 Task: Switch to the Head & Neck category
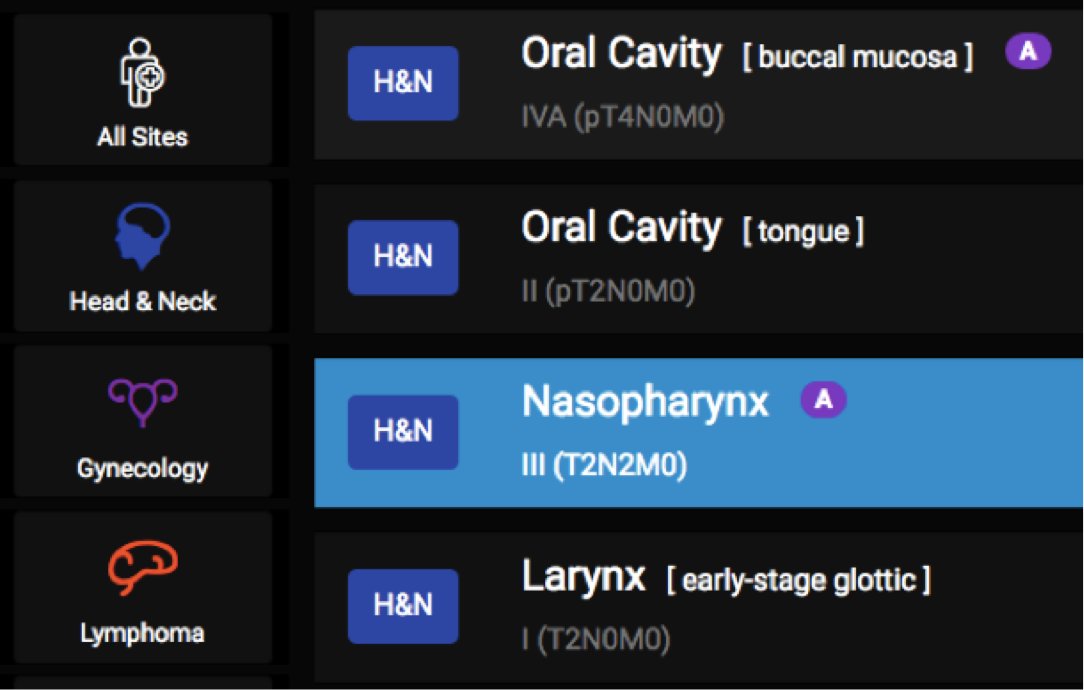tap(143, 301)
